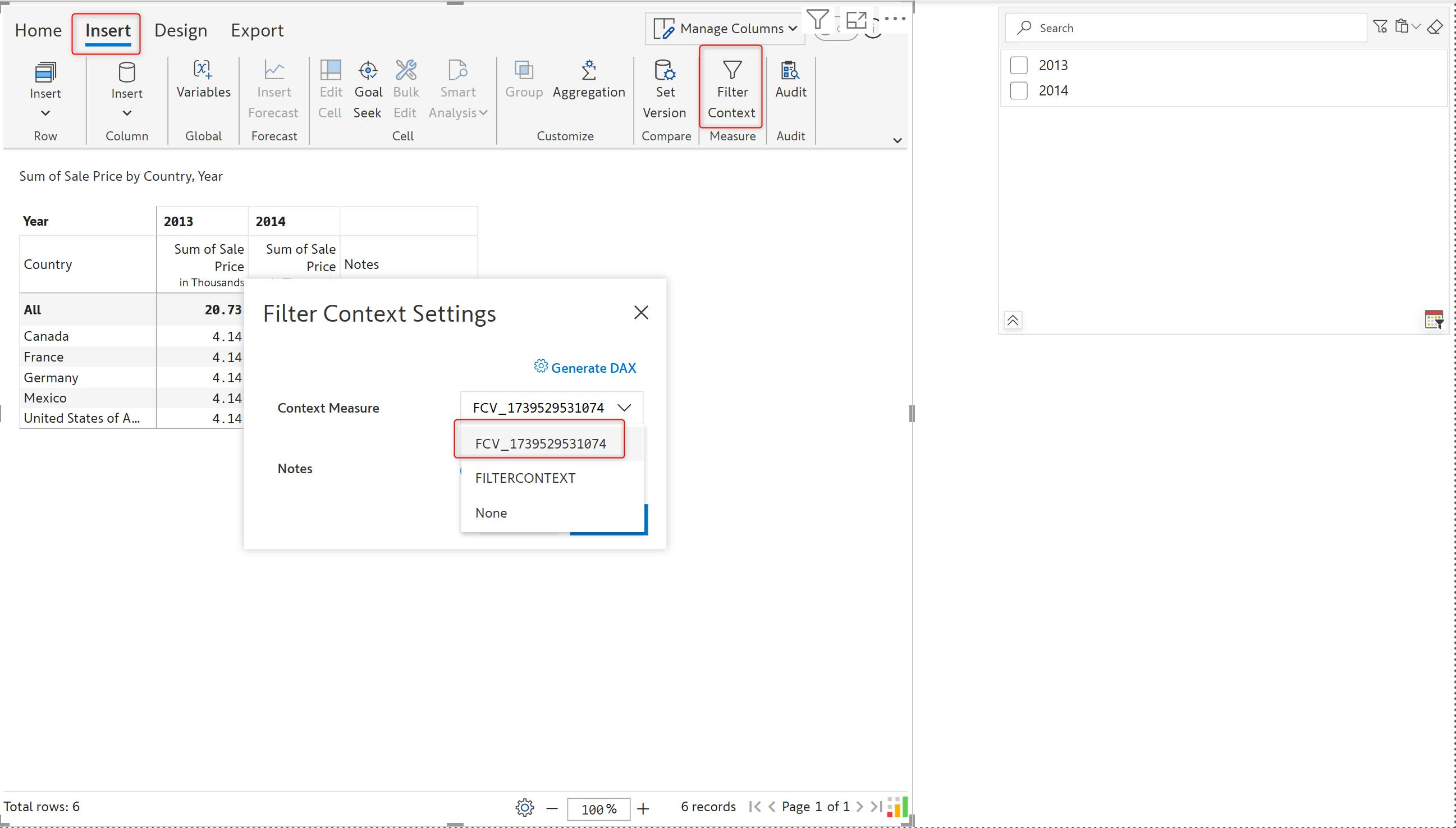Click the Filter Context funnel icon
This screenshot has height=828, width=1456.
click(x=732, y=71)
